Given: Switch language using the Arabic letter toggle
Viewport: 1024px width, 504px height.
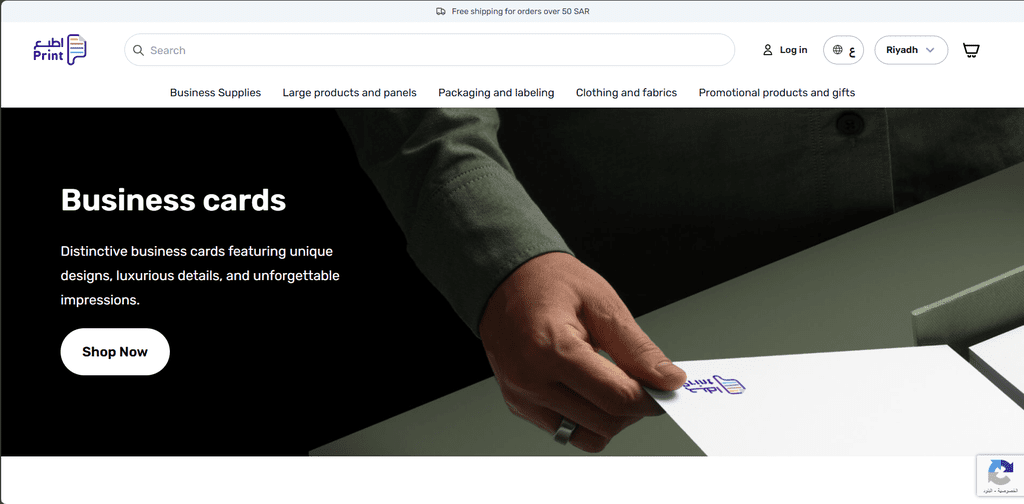Looking at the screenshot, I should coord(851,50).
